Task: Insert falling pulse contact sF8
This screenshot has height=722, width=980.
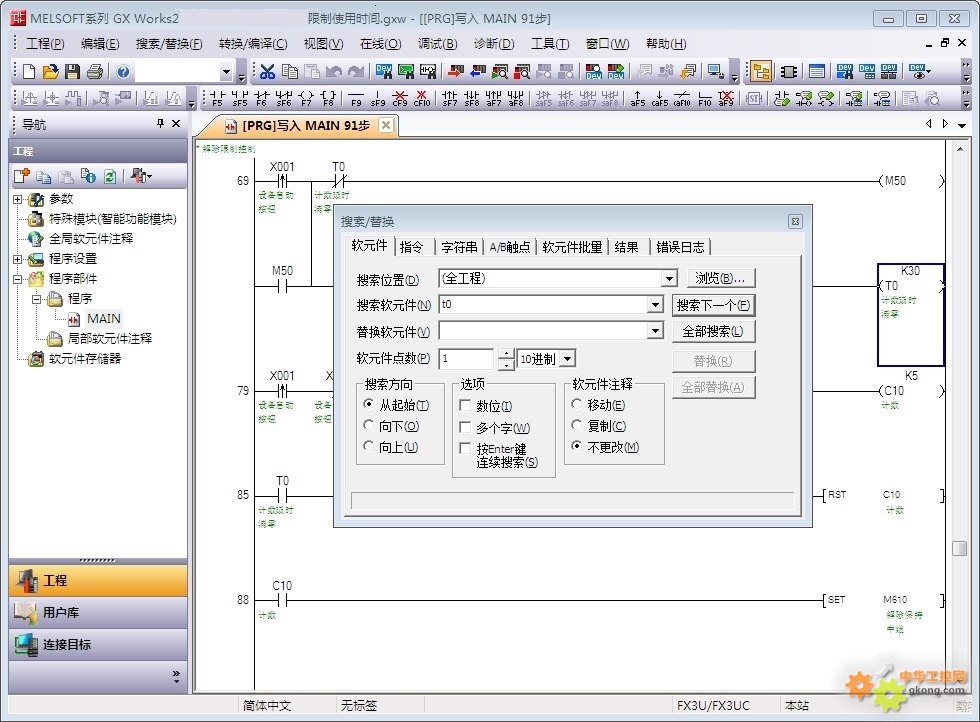Action: click(472, 99)
